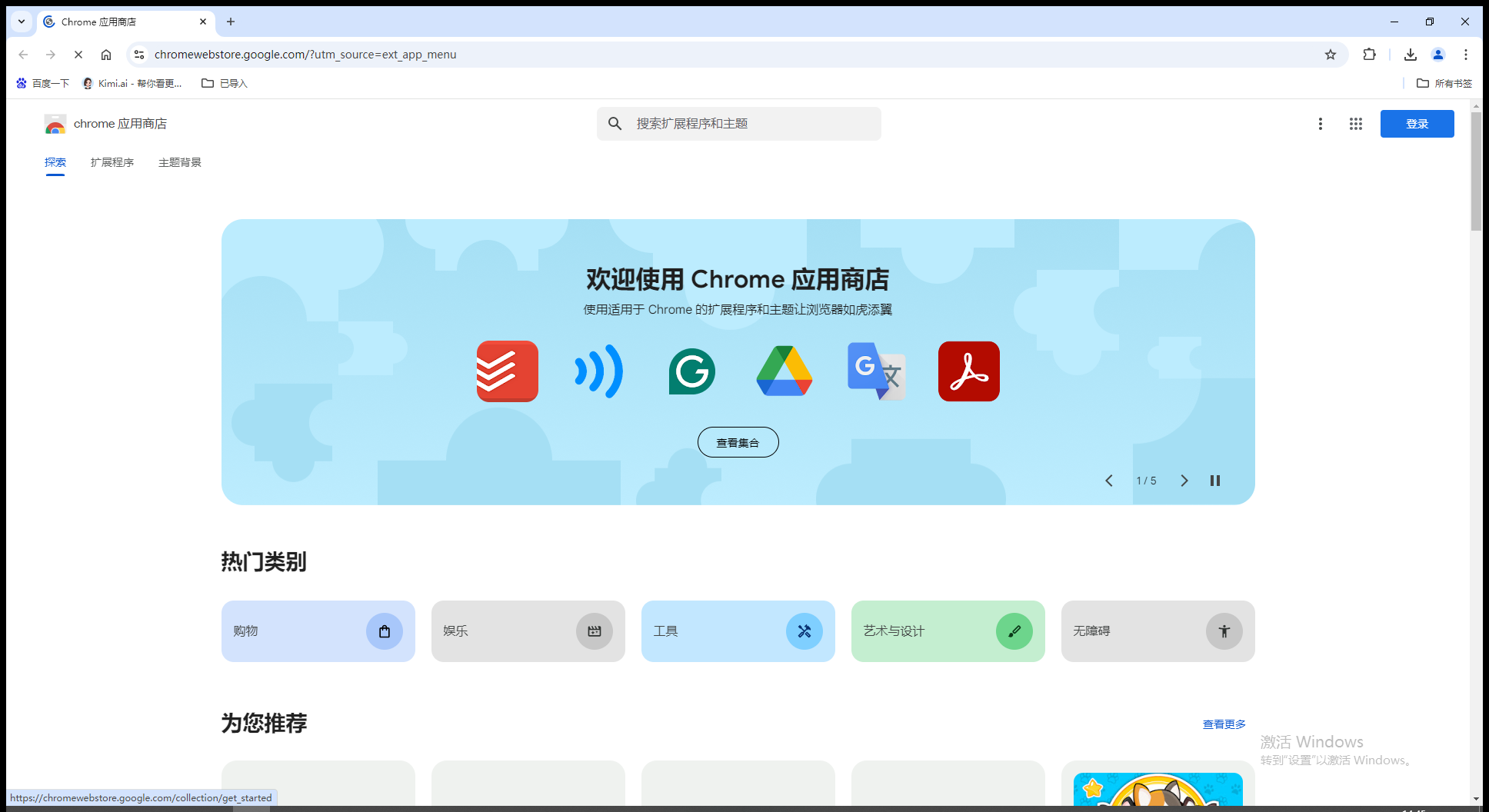
Task: Stop loading the page
Action: [78, 55]
